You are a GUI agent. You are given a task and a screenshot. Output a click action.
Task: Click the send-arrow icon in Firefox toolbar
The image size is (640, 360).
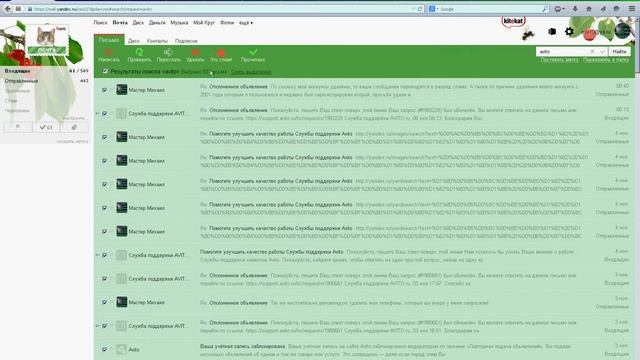[x=603, y=9]
